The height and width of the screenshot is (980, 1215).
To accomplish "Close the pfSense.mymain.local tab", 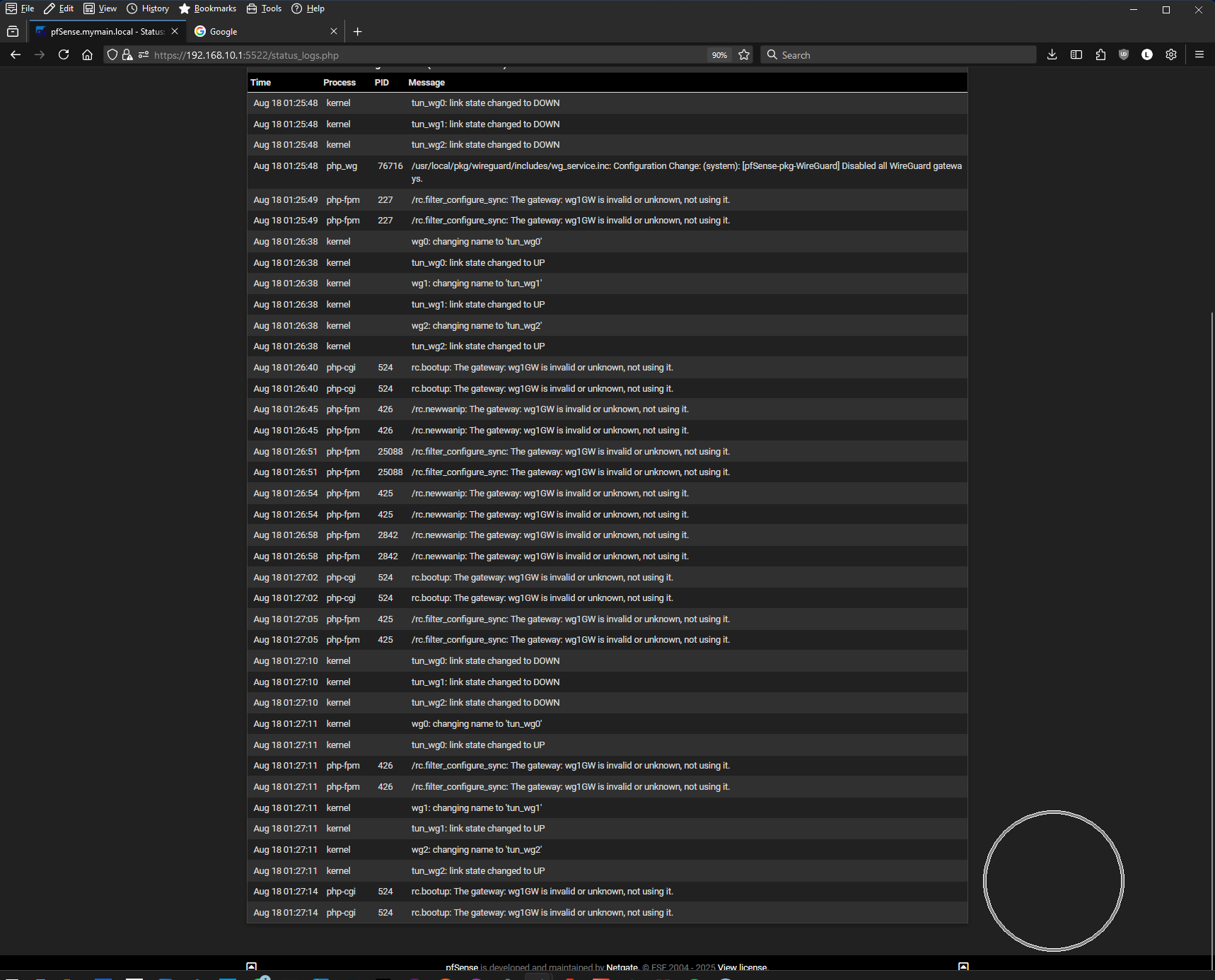I will pyautogui.click(x=175, y=32).
